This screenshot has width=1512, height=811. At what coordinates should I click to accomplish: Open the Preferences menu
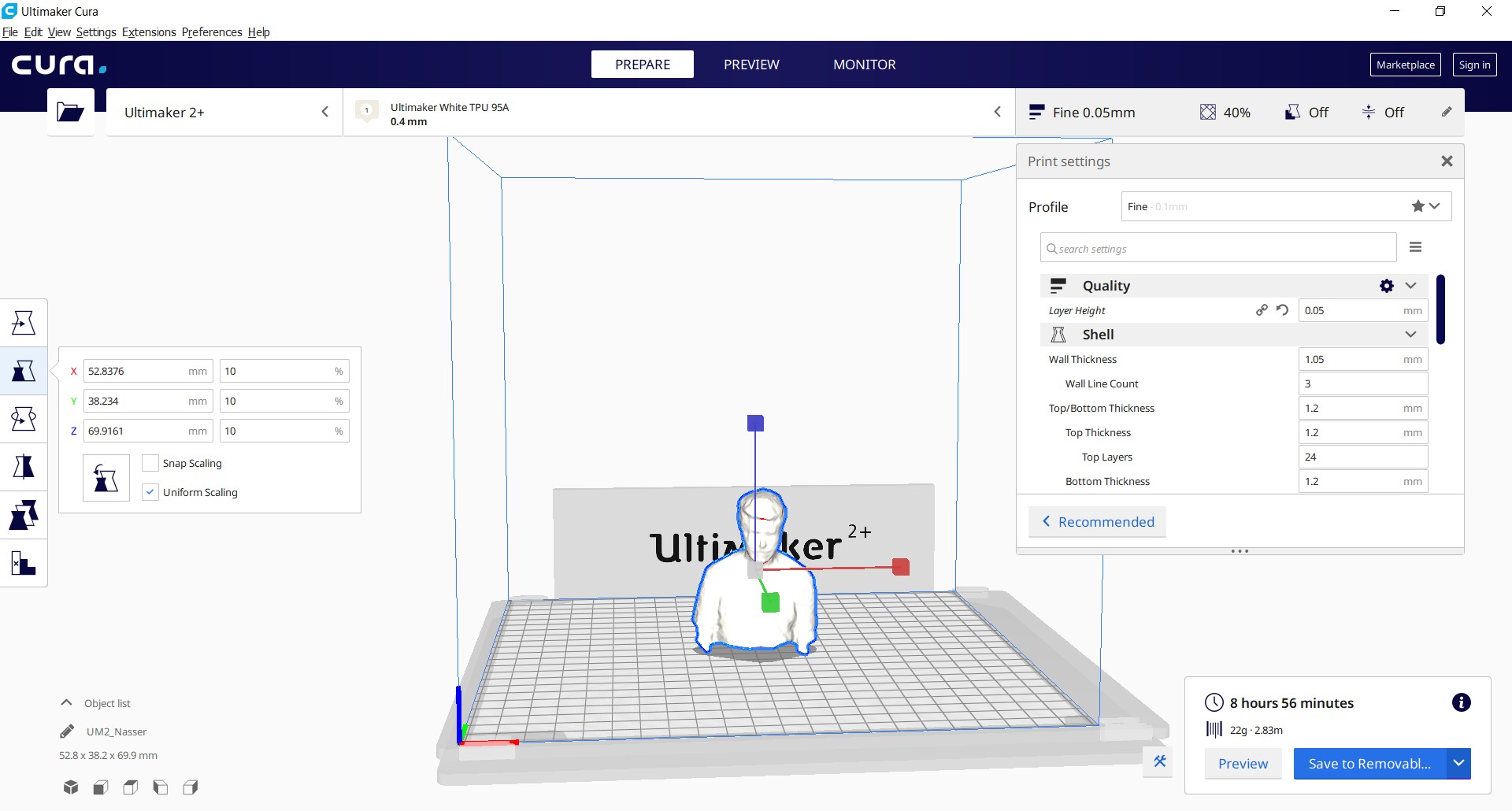click(212, 32)
